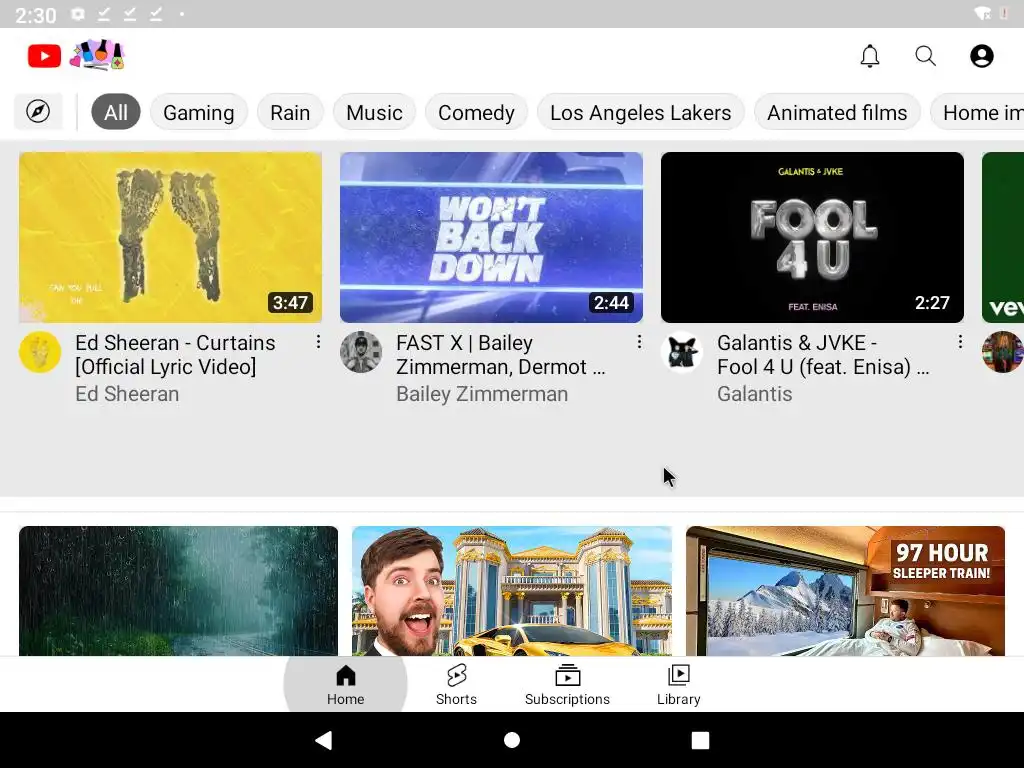Screen dimensions: 1024x768
Task: Open Bailey Zimmerman channel avatar
Action: pos(361,352)
